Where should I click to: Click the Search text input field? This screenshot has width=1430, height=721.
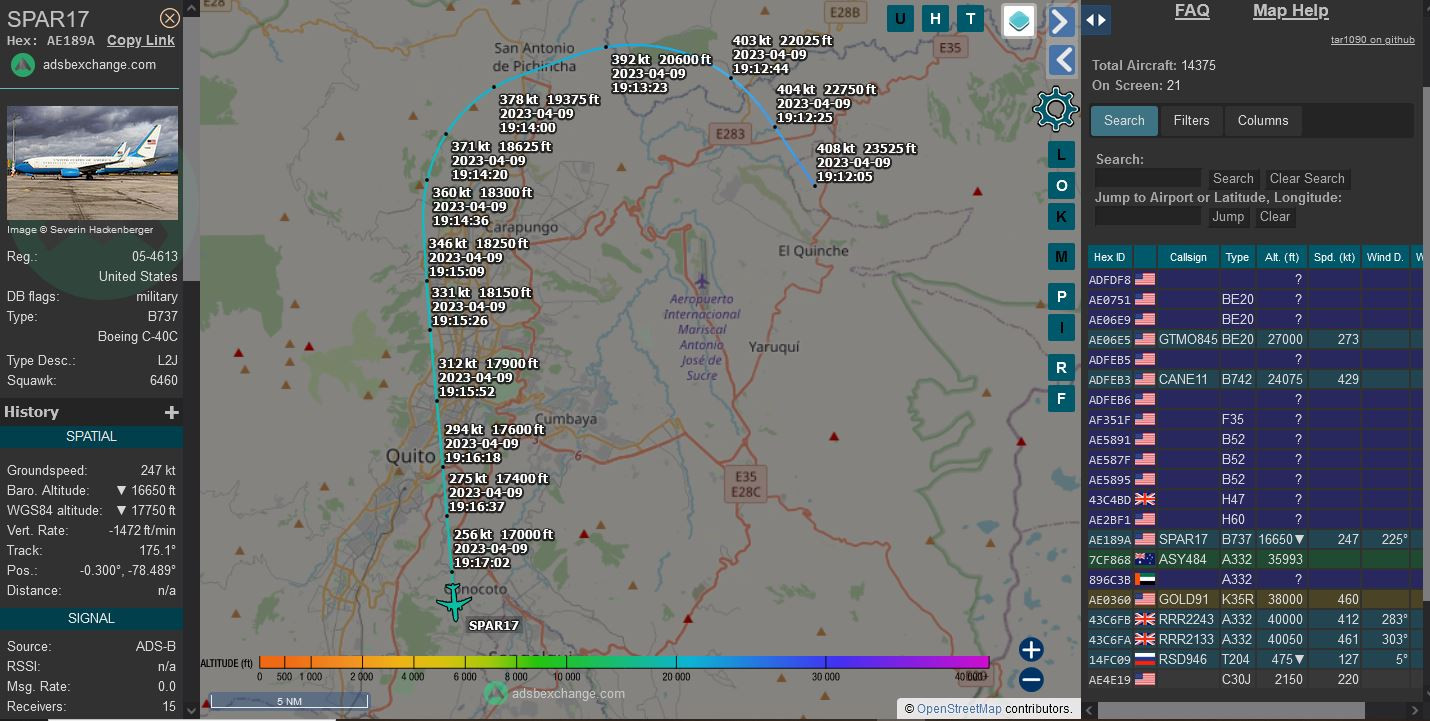[1148, 178]
